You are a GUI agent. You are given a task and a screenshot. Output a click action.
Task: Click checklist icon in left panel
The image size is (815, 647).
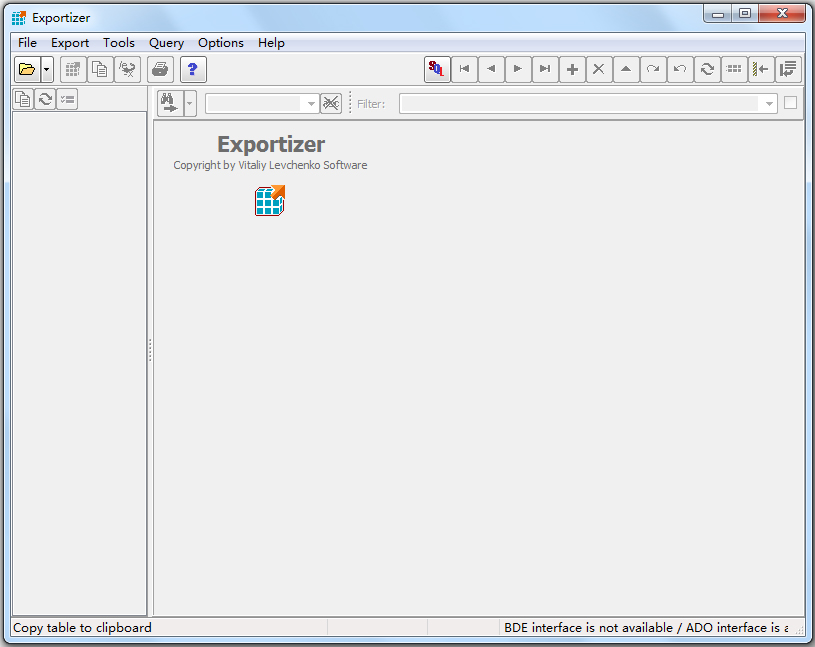pos(67,99)
